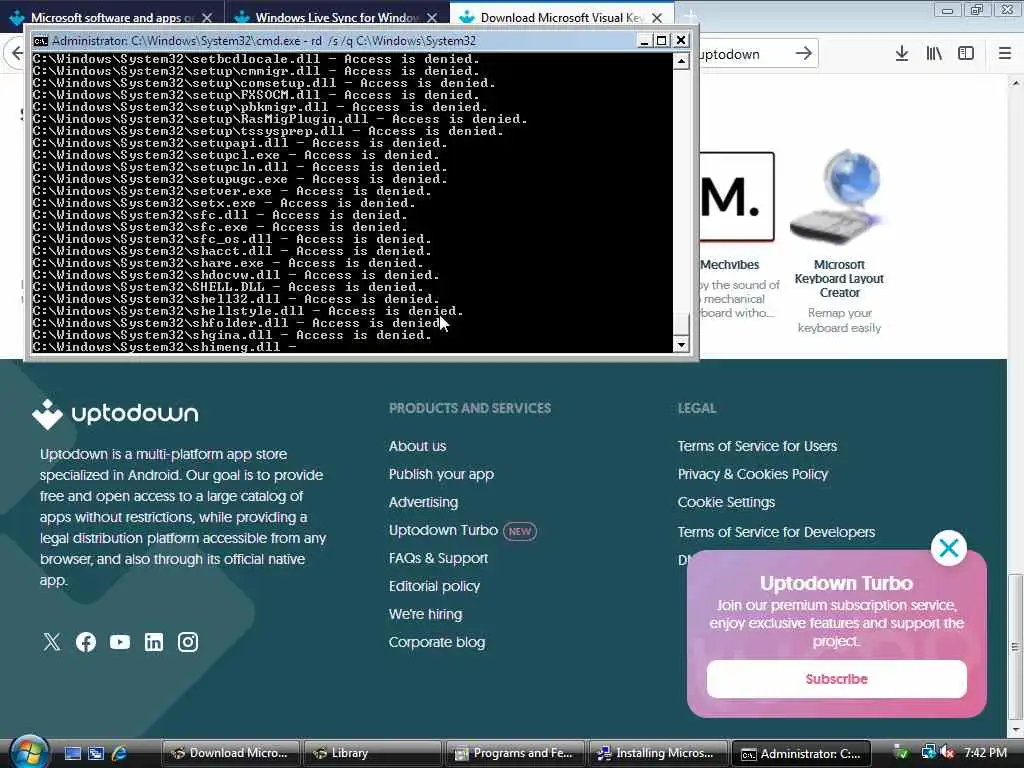
Task: Close the Download Microsoft Visual Keyboard tab
Action: 657,18
